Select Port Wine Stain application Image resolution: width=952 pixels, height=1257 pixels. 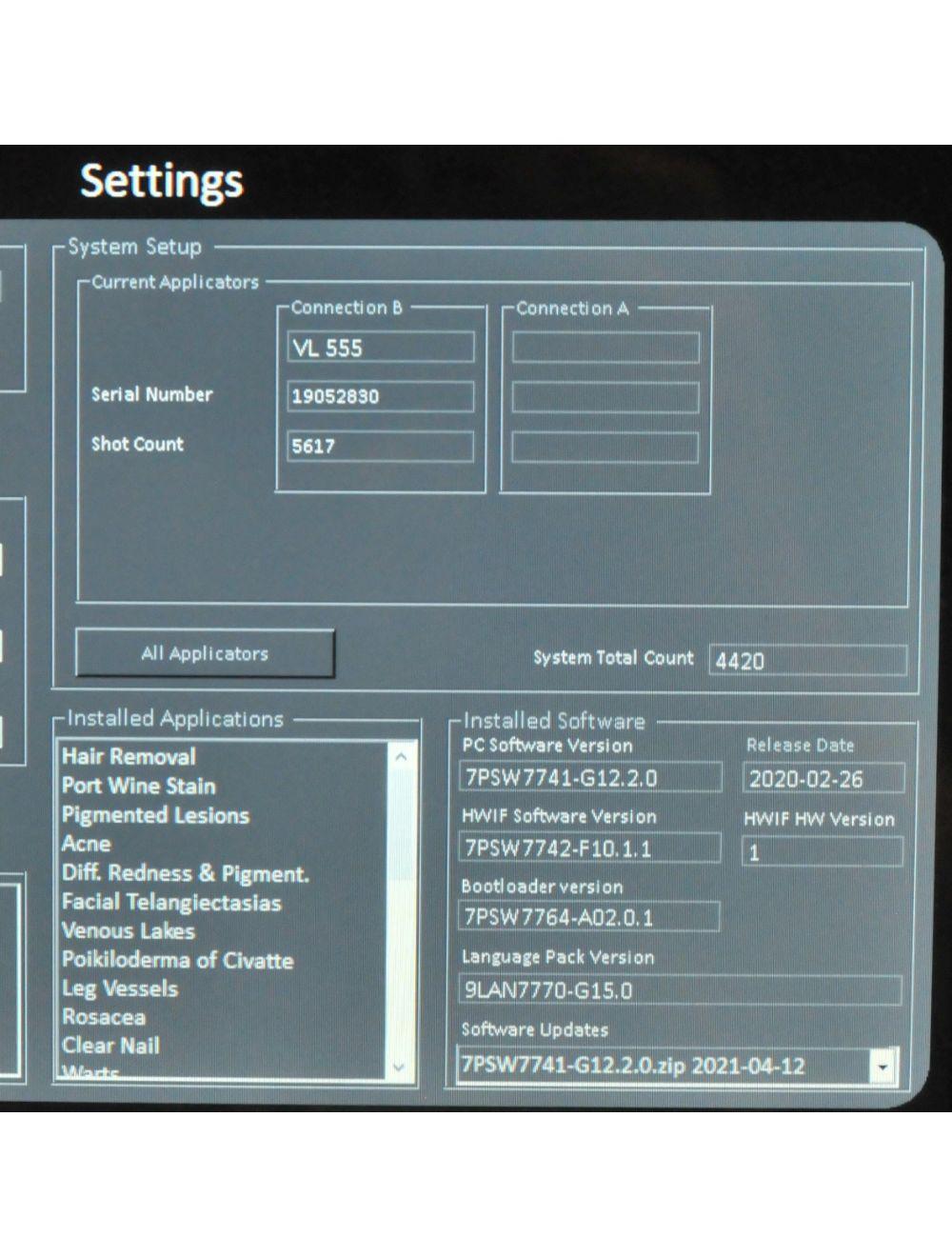pyautogui.click(x=139, y=787)
